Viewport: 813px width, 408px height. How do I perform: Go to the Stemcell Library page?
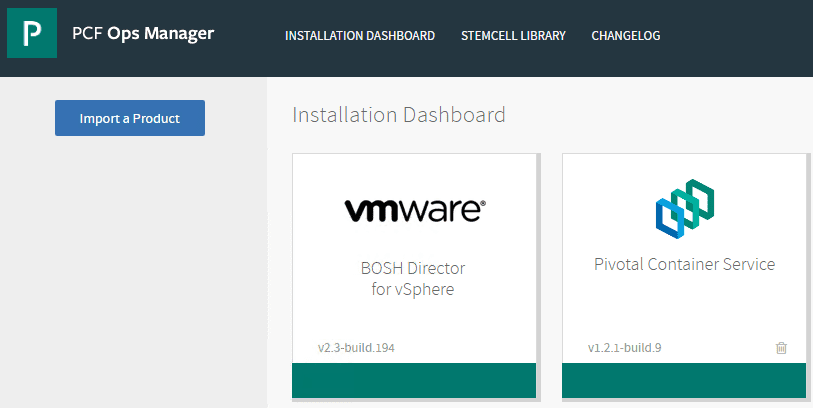click(513, 36)
